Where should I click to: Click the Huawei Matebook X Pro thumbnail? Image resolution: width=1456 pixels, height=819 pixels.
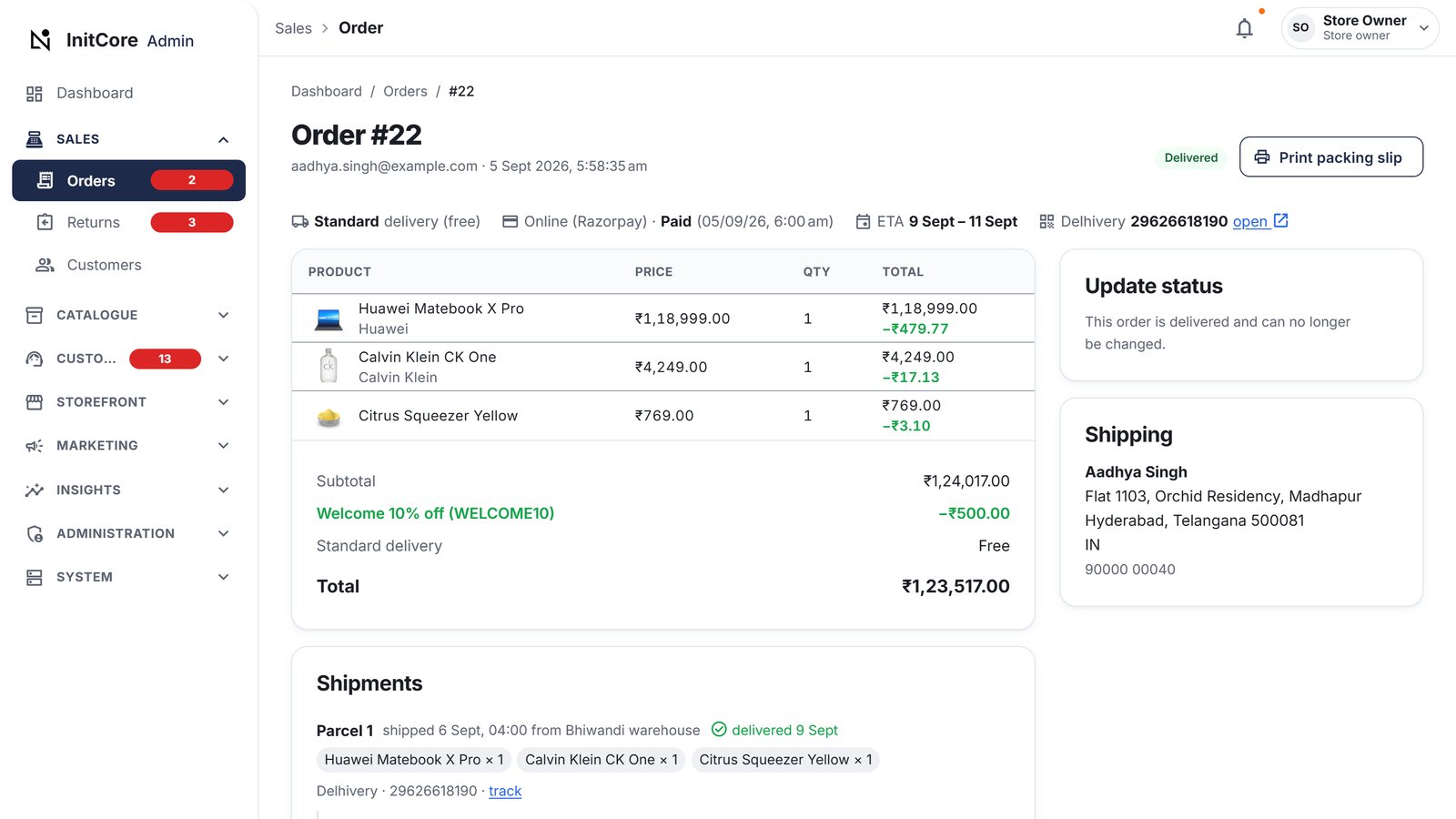[329, 318]
